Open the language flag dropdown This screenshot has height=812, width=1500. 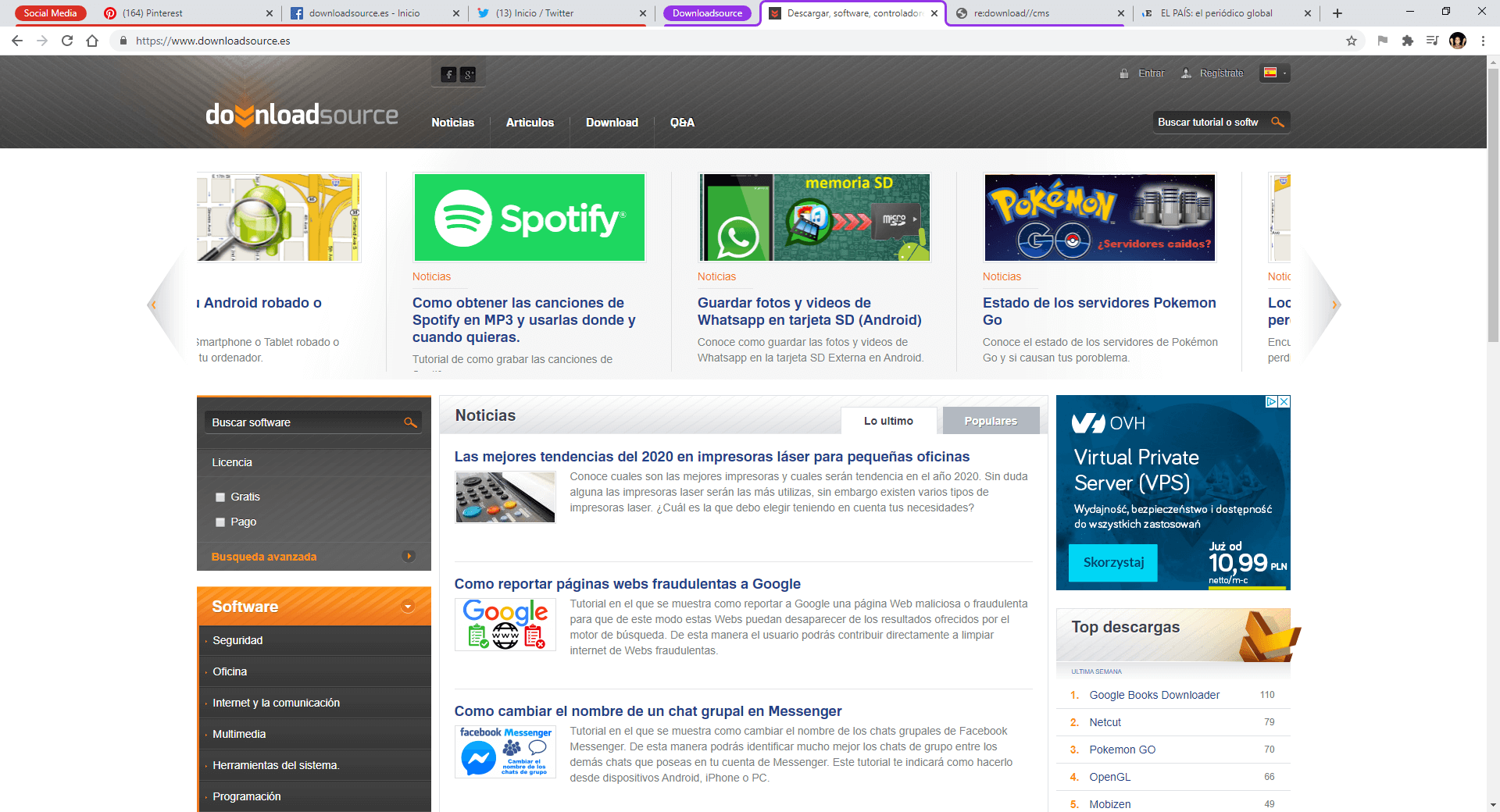[x=1275, y=73]
